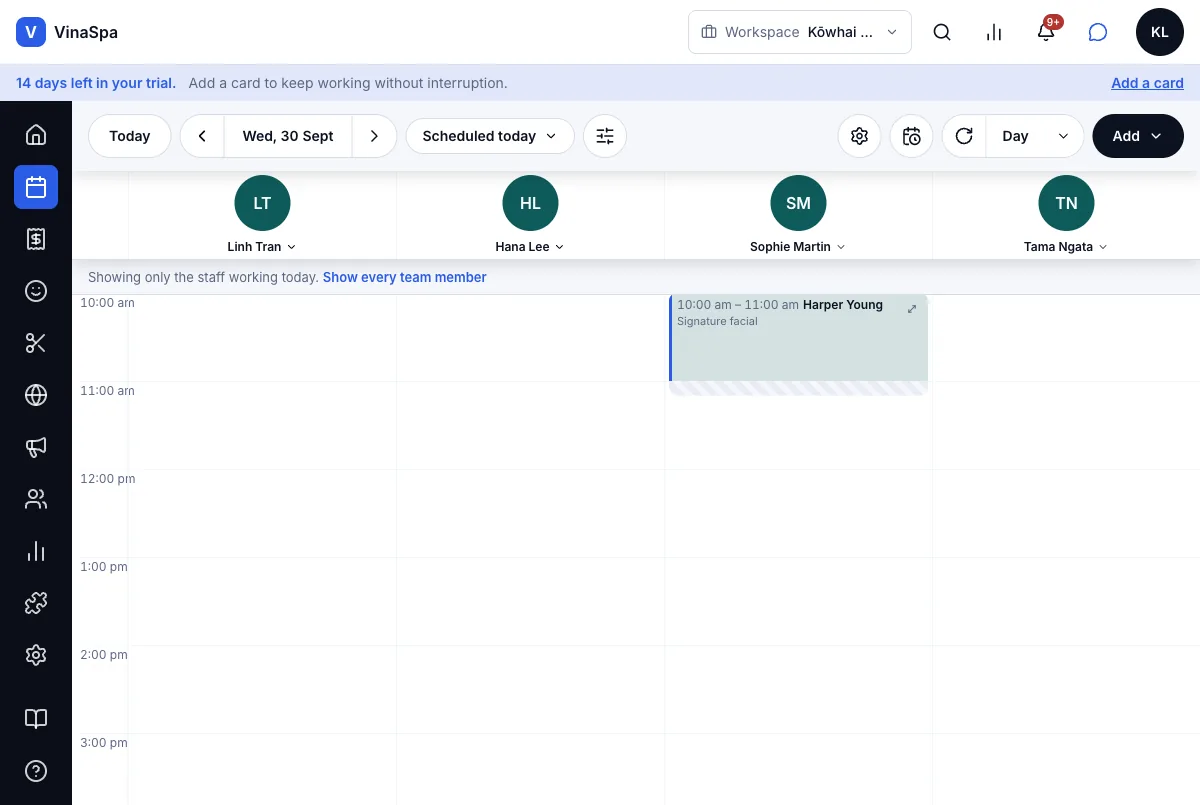
Task: Click the Add a card link
Action: (1147, 83)
